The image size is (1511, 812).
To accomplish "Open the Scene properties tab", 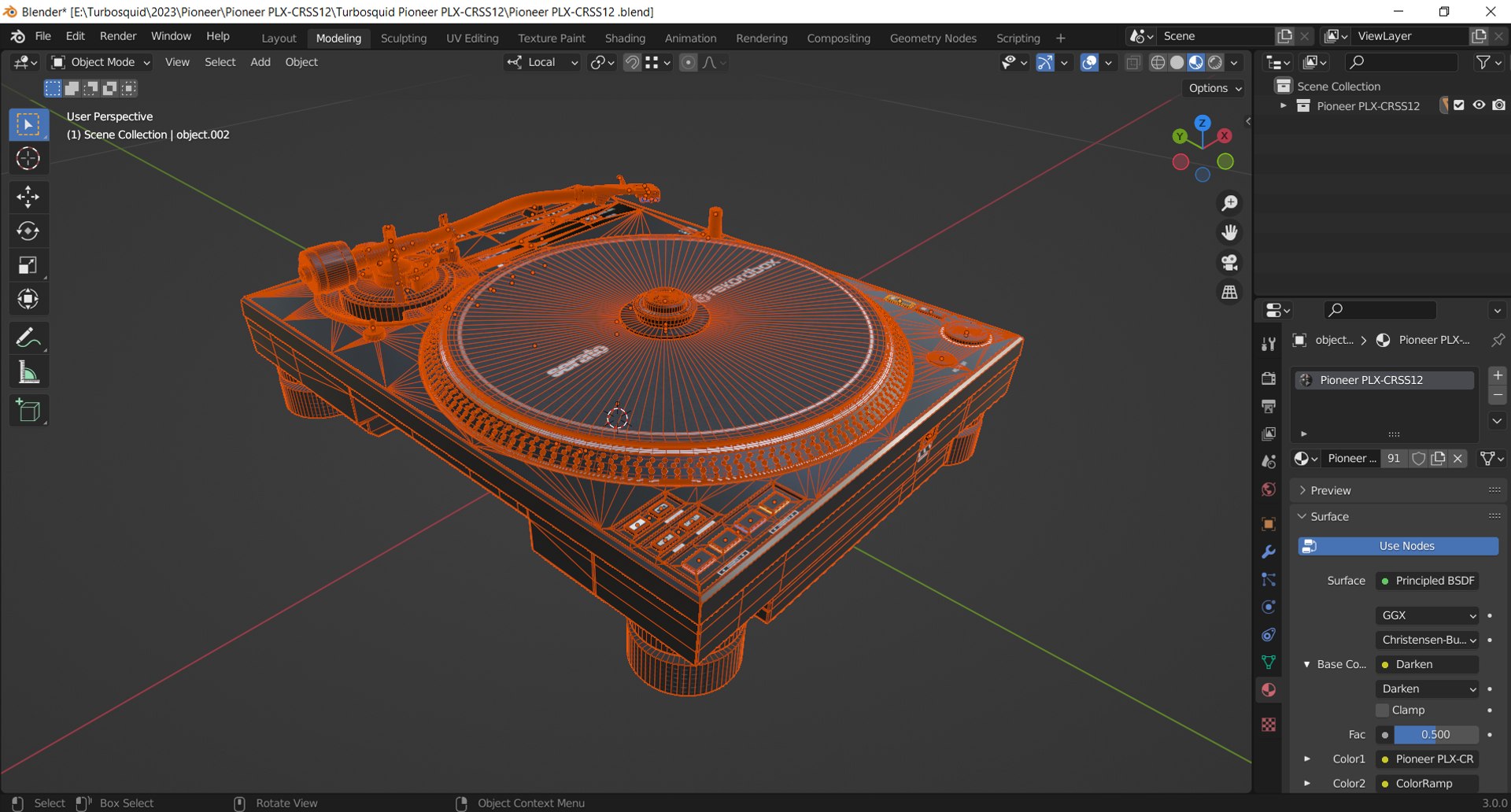I will 1269,462.
